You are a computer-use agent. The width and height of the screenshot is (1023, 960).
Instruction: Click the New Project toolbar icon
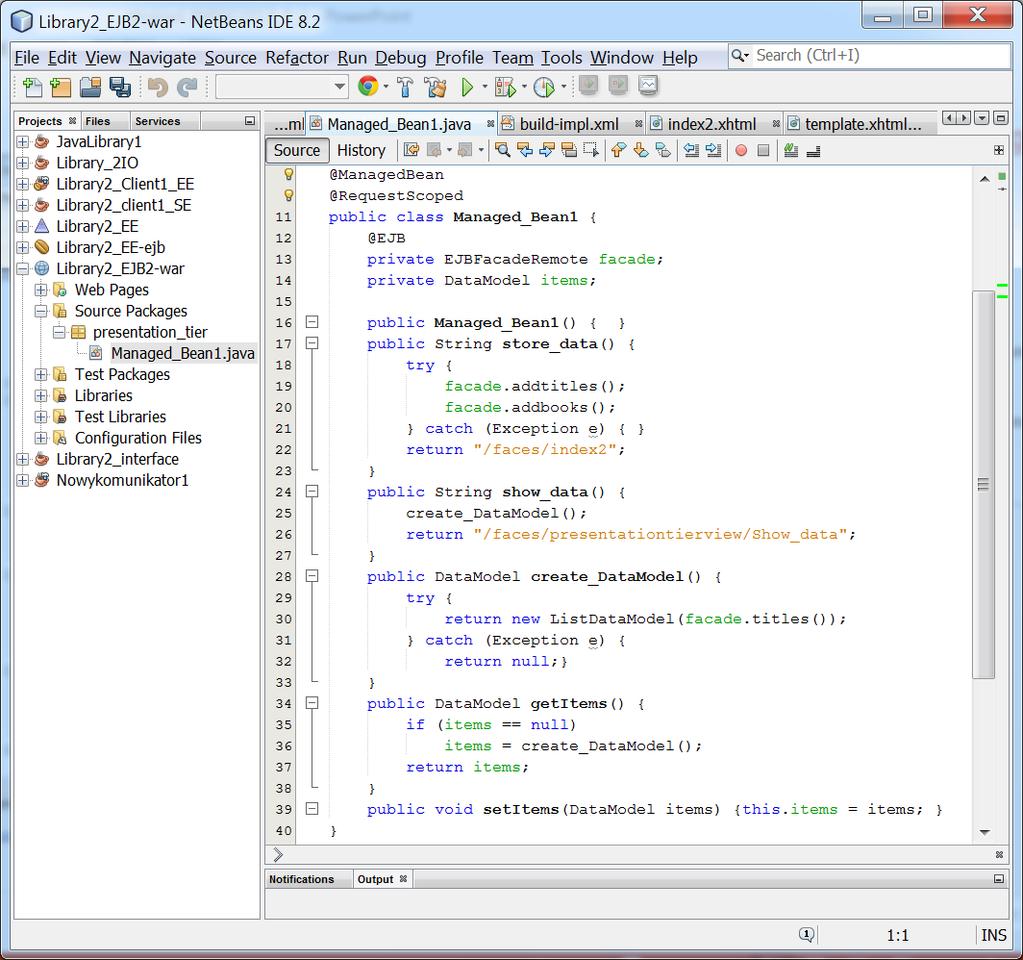tap(61, 87)
